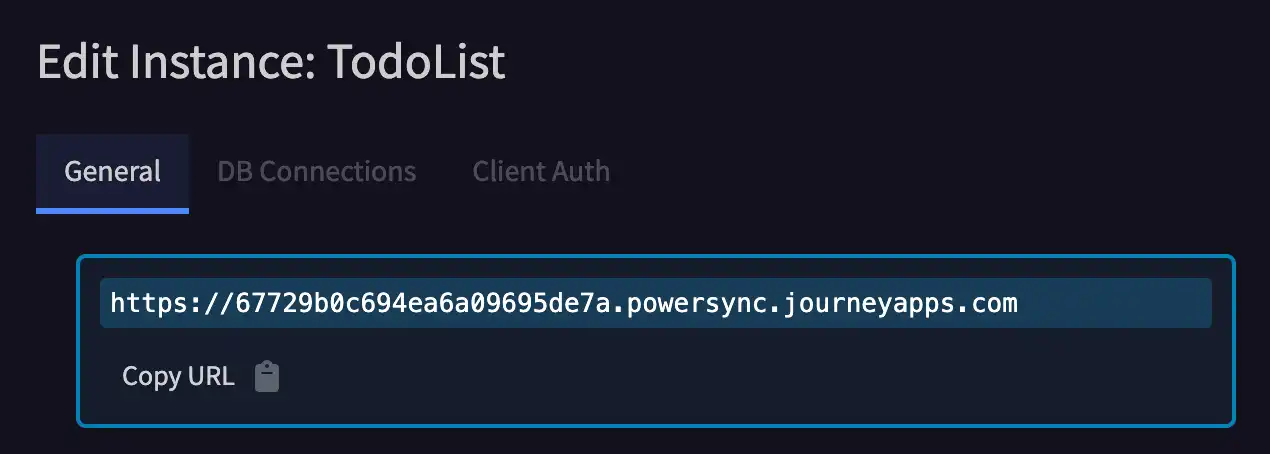Click the "Edit Instance: TodoList" page heading
1270x454 pixels.
point(271,63)
